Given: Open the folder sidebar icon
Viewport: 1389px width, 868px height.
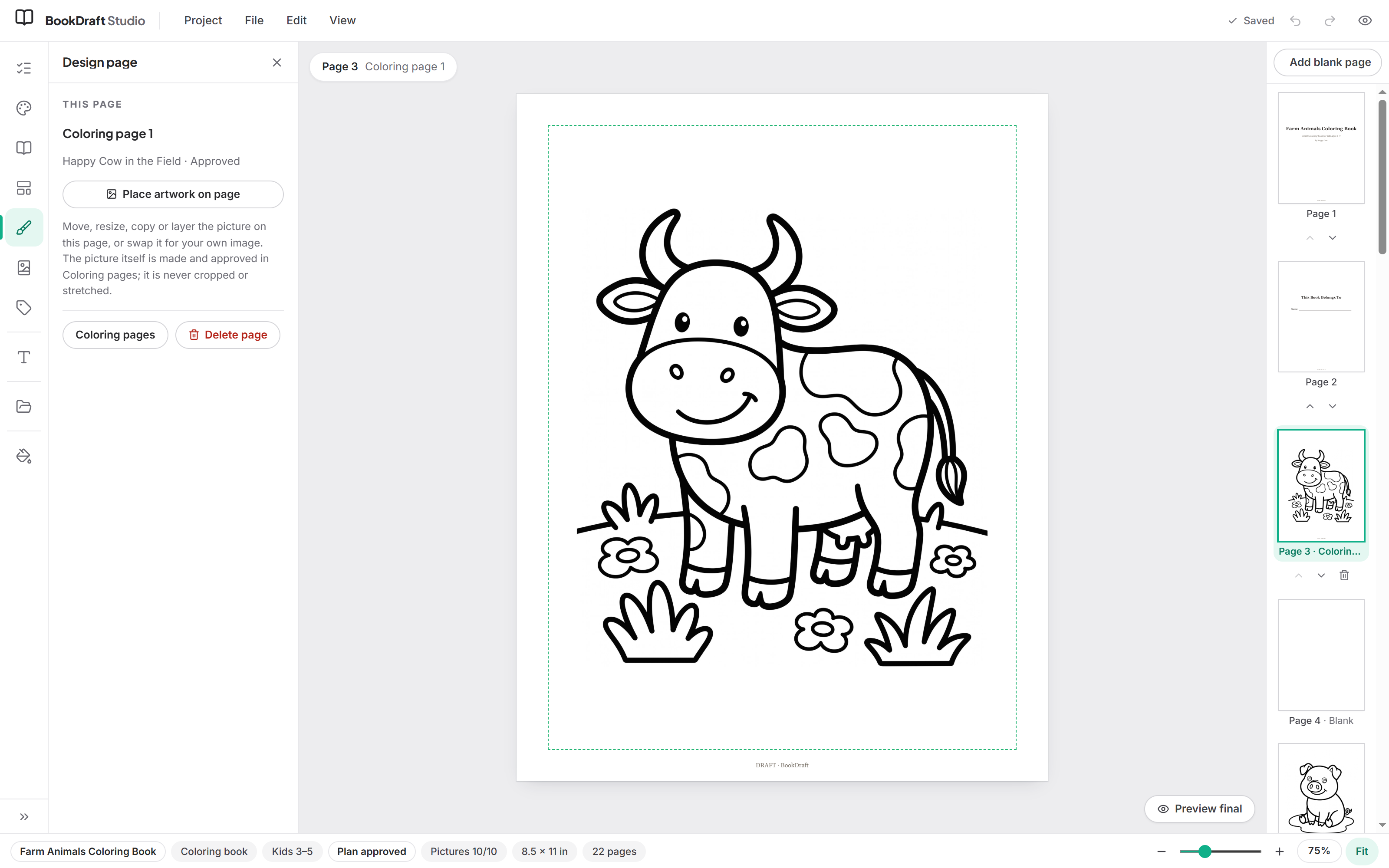Looking at the screenshot, I should tap(23, 407).
